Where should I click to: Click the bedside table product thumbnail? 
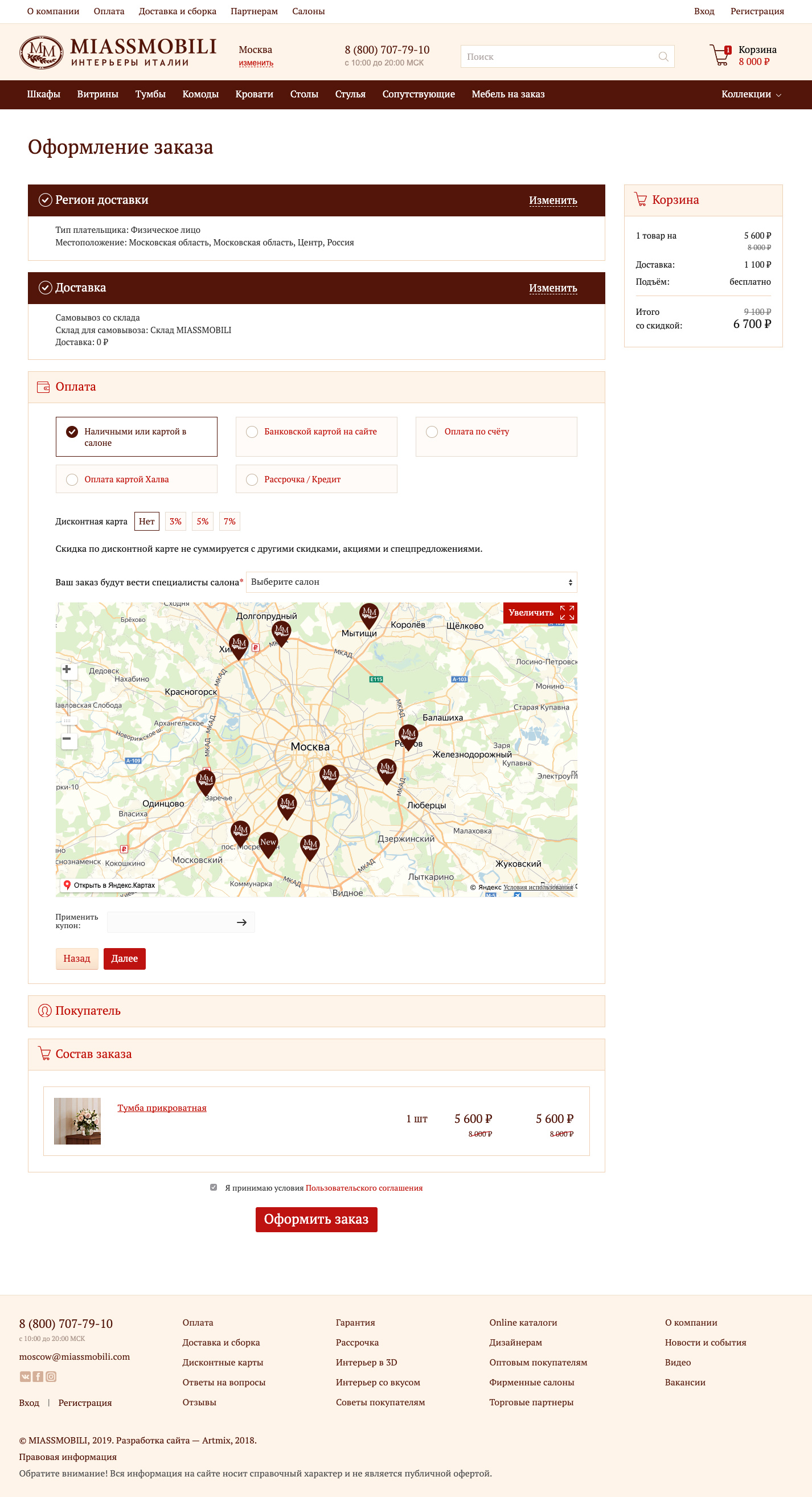tap(77, 1121)
